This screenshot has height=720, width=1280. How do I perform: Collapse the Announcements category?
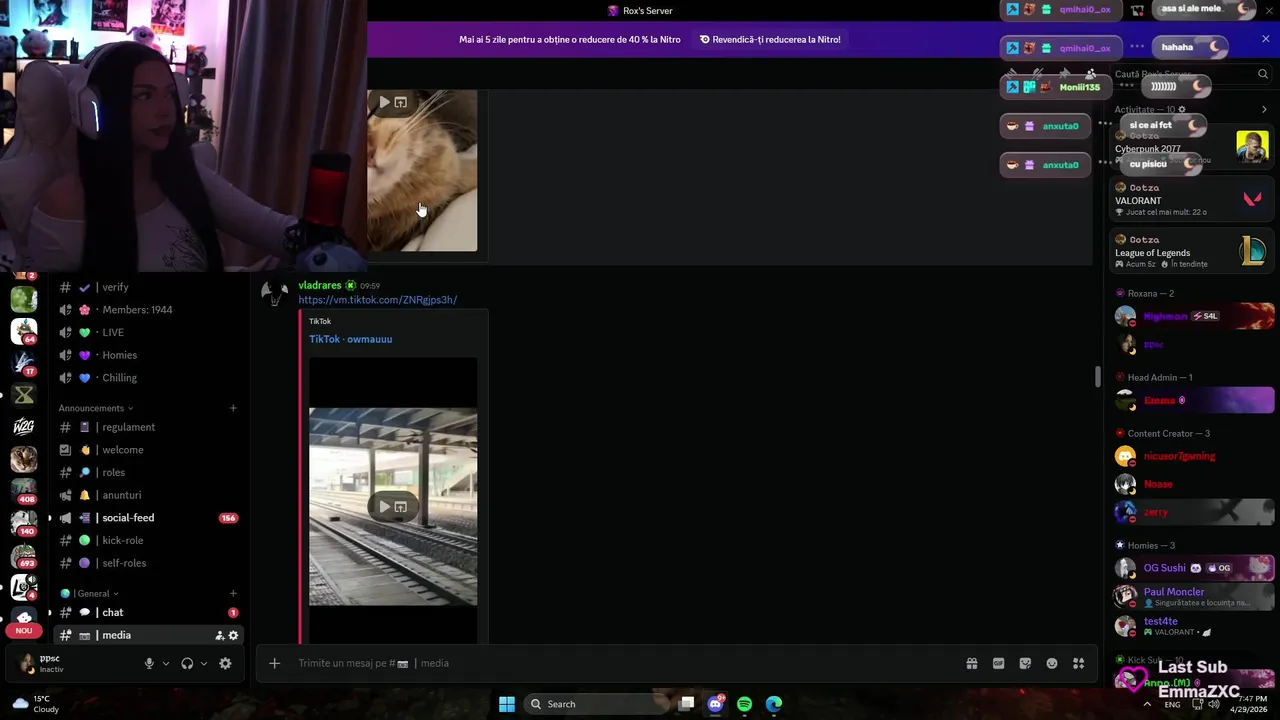[x=95, y=408]
